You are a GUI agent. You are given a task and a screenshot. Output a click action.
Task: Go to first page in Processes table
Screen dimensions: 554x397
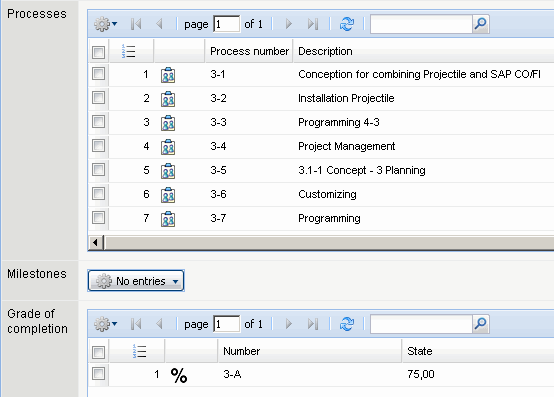(x=136, y=24)
